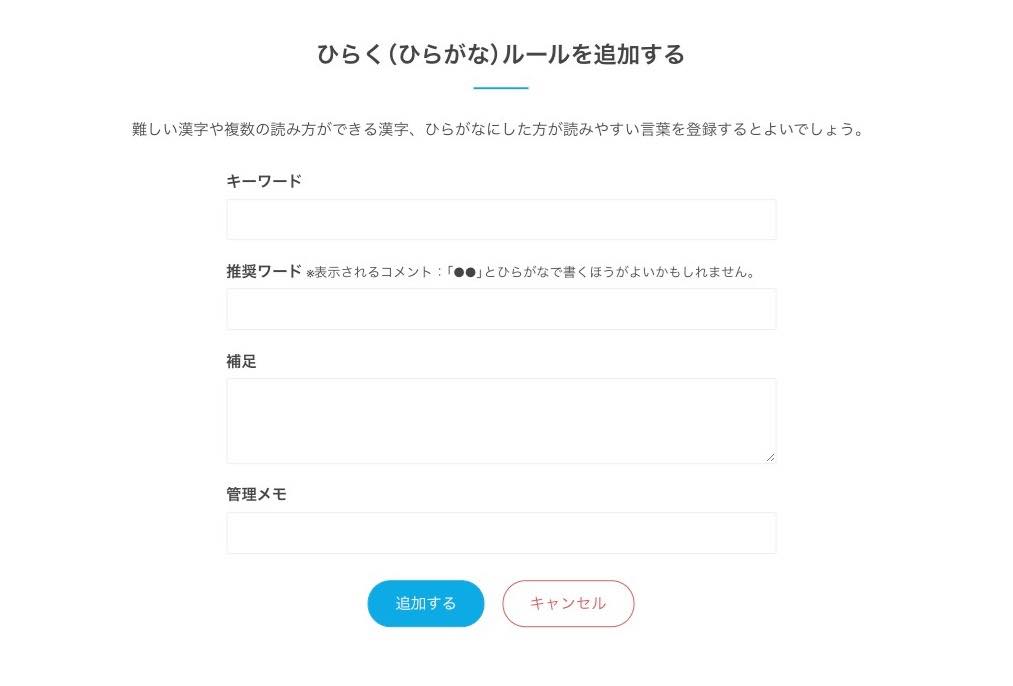Focus the 推奨ワード text box
Viewport: 1013px width, 686px height.
[501, 309]
